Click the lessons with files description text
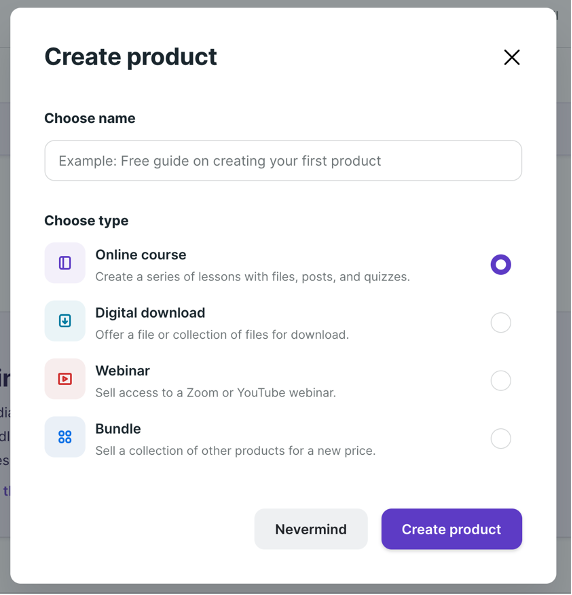 (253, 277)
